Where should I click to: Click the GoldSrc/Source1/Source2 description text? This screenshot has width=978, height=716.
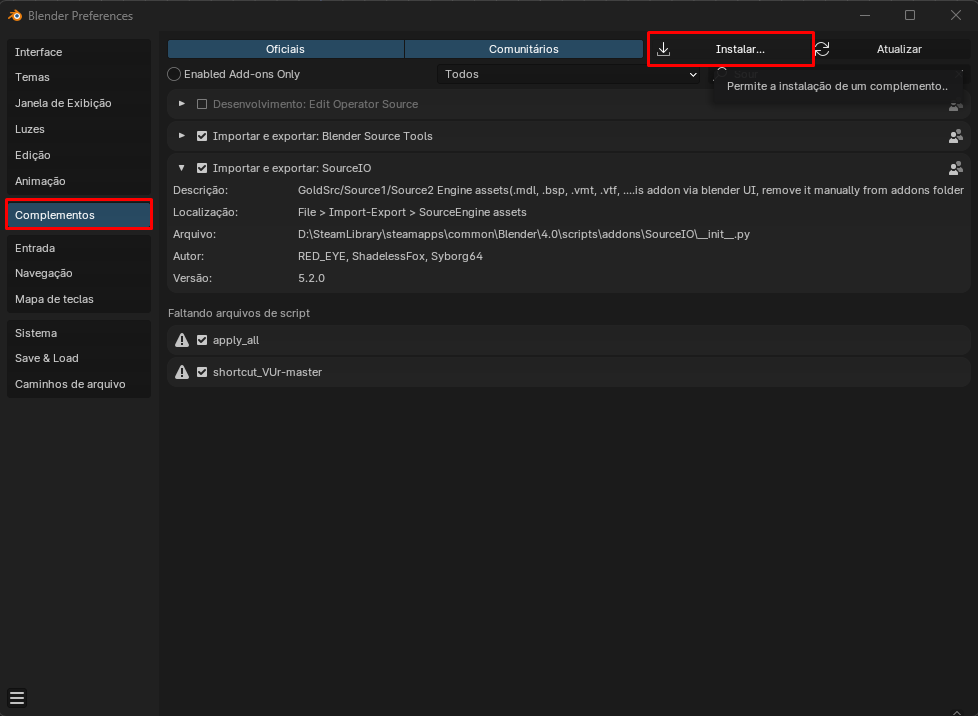631,190
